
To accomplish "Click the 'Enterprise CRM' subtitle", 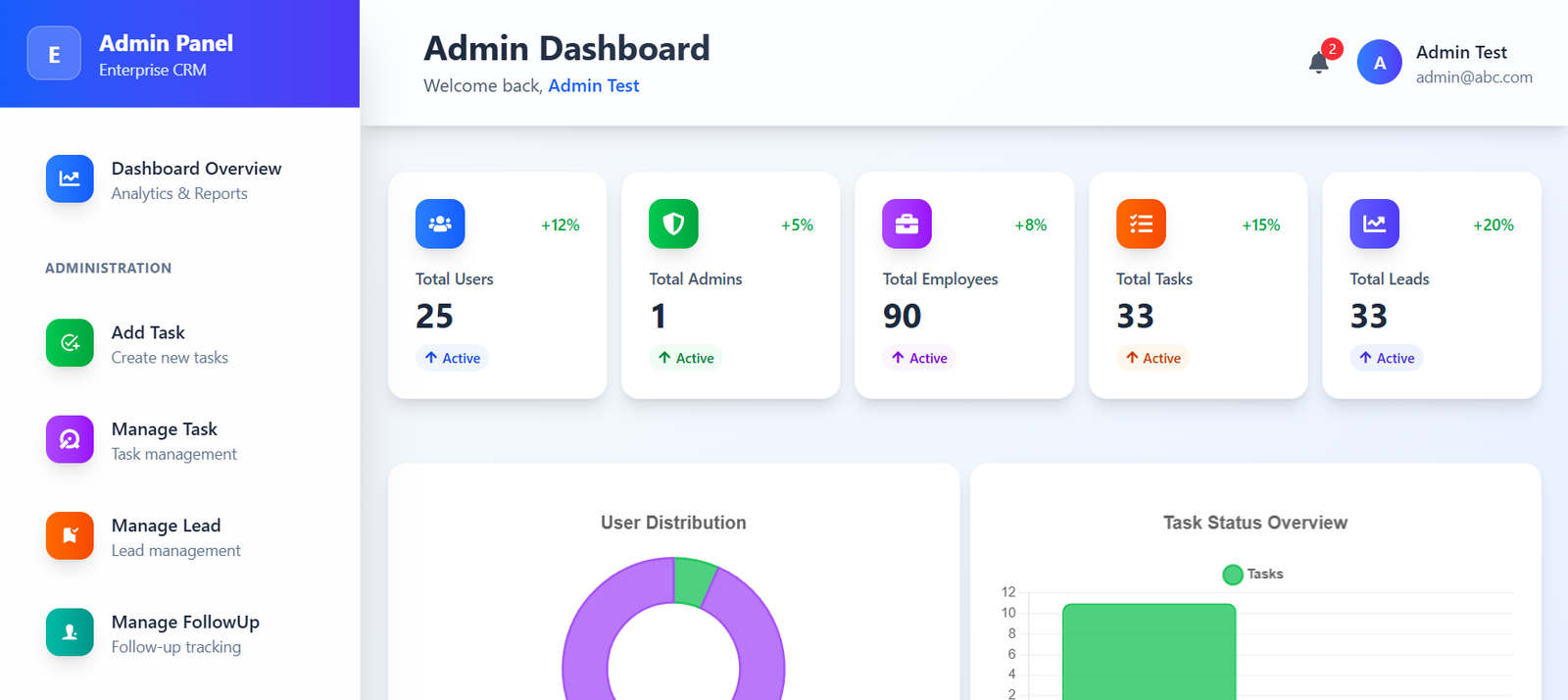I will tap(153, 70).
